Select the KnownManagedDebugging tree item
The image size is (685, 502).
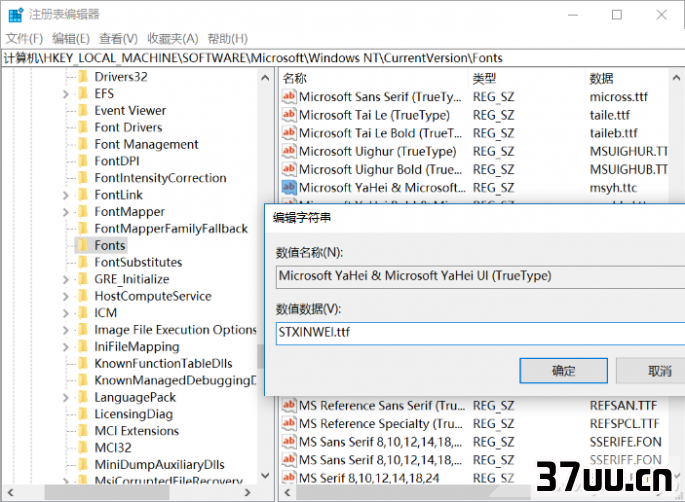click(175, 381)
